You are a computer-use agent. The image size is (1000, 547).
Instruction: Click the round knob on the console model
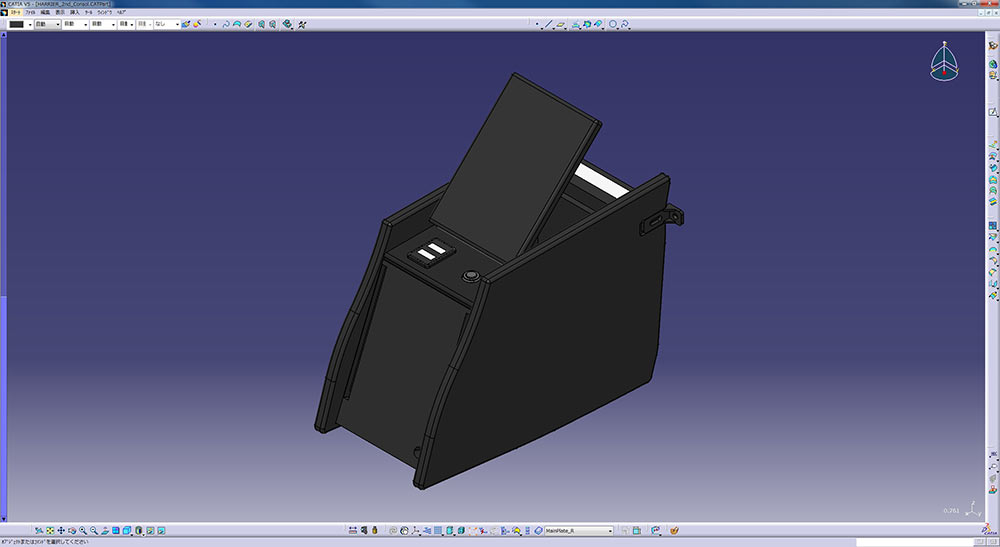point(470,276)
